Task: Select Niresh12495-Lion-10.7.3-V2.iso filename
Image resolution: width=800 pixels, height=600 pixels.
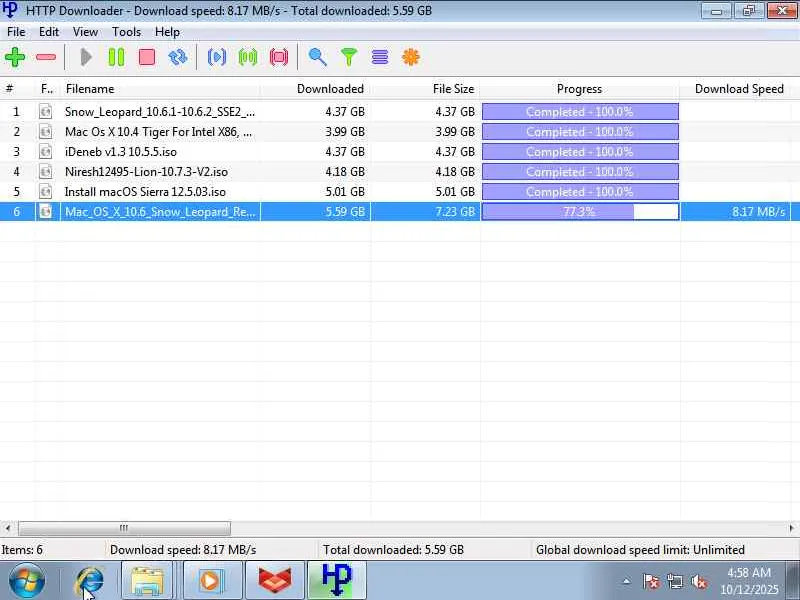Action: 146,172
